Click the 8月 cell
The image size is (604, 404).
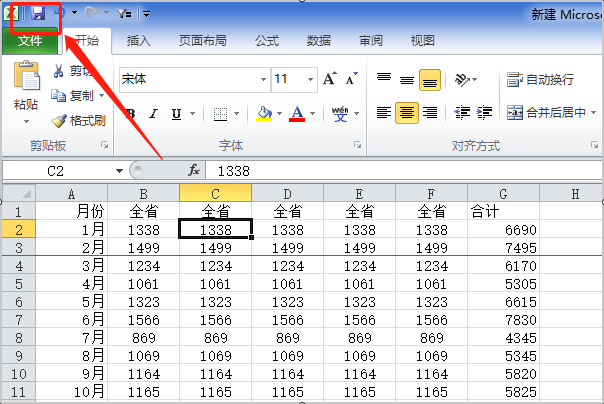71,356
